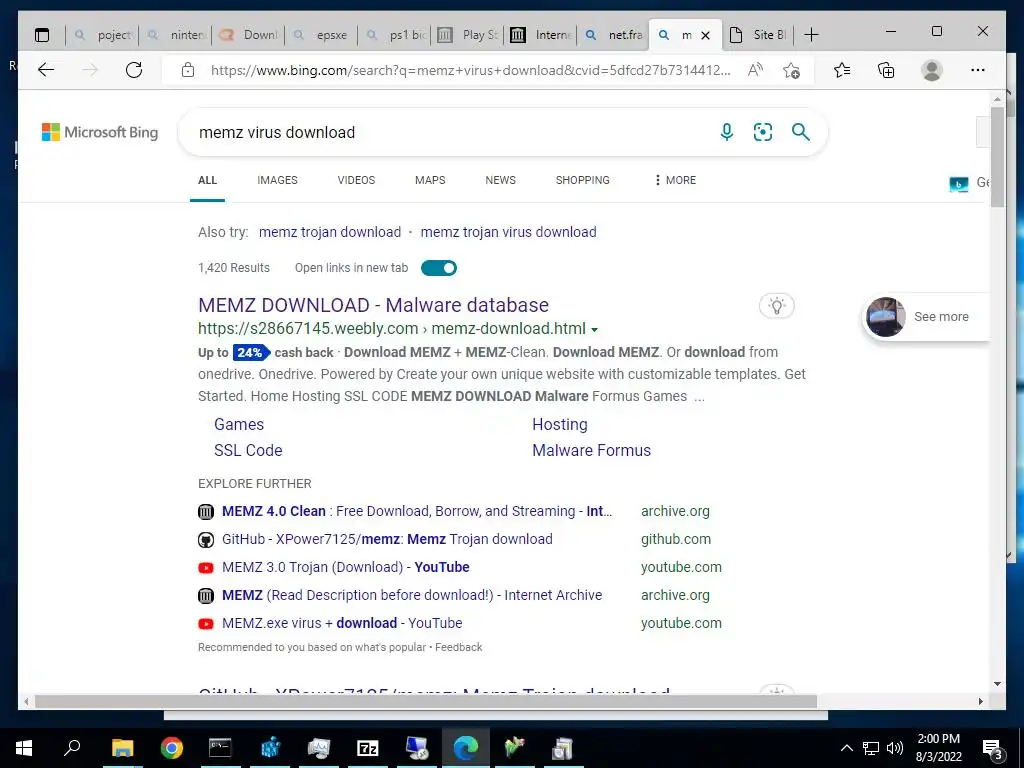Launch File Explorer from taskbar

click(x=122, y=748)
